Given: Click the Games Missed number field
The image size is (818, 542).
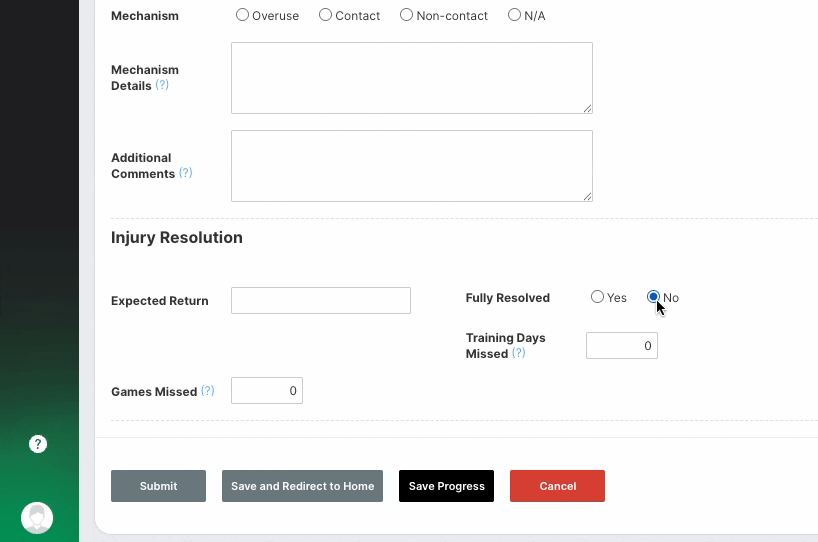Looking at the screenshot, I should point(267,390).
